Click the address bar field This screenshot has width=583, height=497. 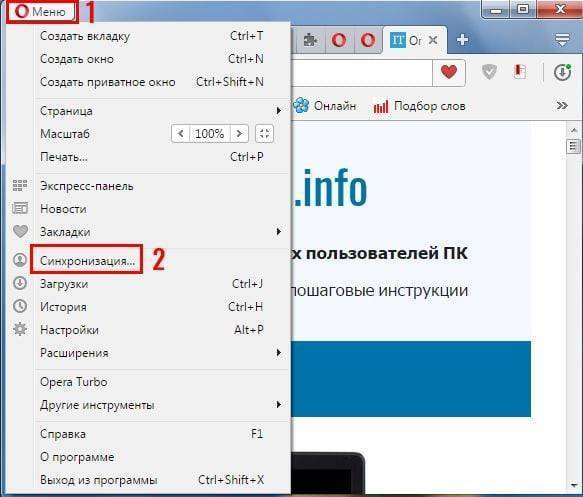[x=361, y=72]
